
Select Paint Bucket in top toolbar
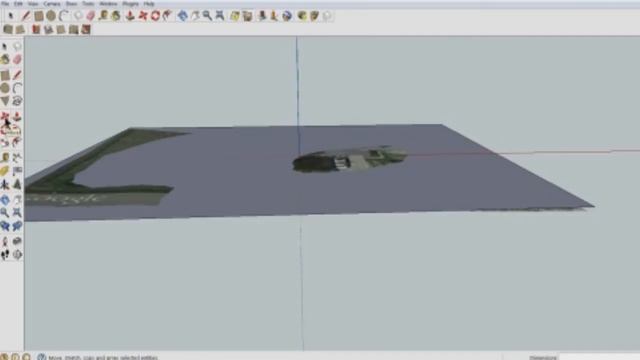(116, 16)
